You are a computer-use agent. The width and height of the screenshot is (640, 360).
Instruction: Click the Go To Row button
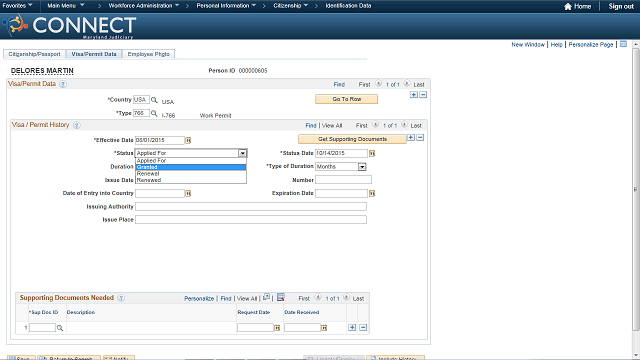coord(347,99)
